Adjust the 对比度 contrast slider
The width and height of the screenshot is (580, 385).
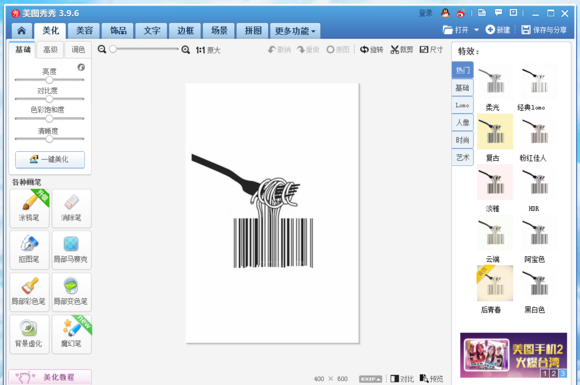49,99
